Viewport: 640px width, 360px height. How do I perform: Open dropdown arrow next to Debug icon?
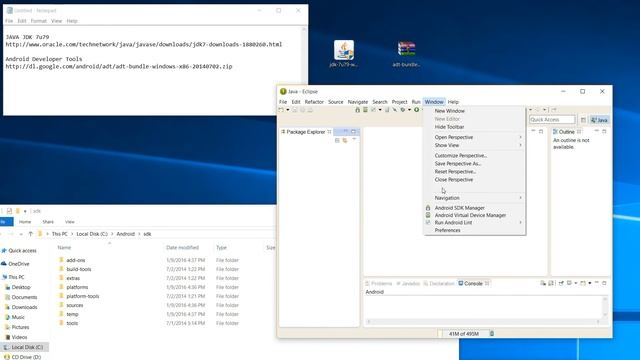tap(409, 110)
